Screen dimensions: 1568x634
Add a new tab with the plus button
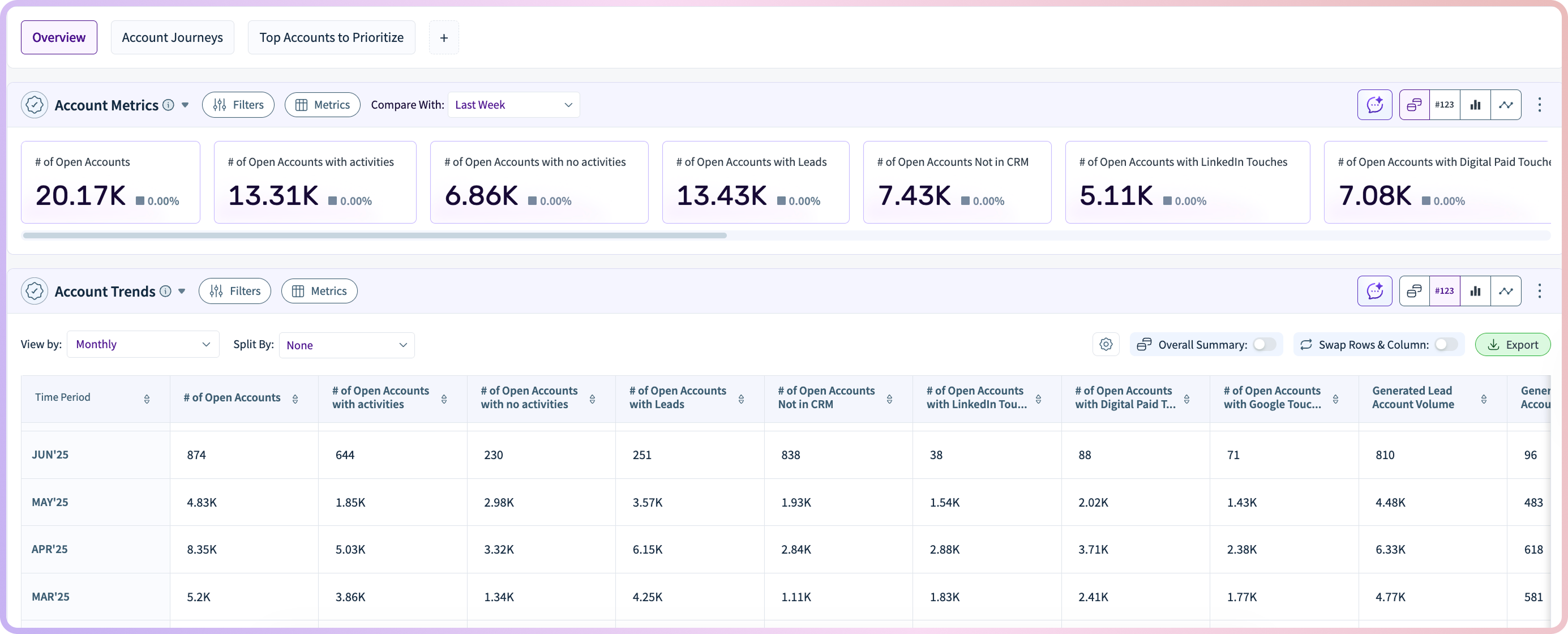(444, 38)
